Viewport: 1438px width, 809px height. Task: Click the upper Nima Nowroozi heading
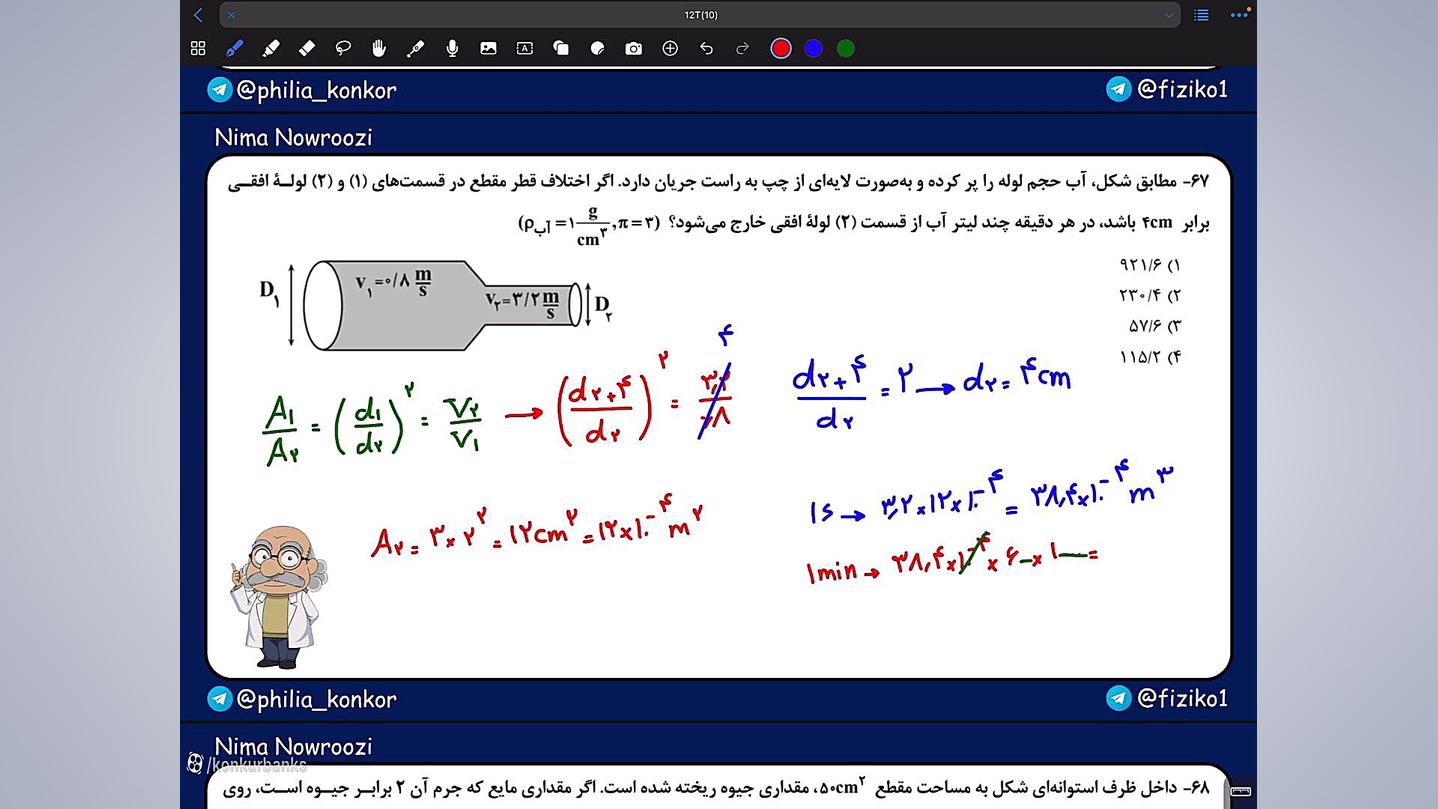click(x=293, y=137)
